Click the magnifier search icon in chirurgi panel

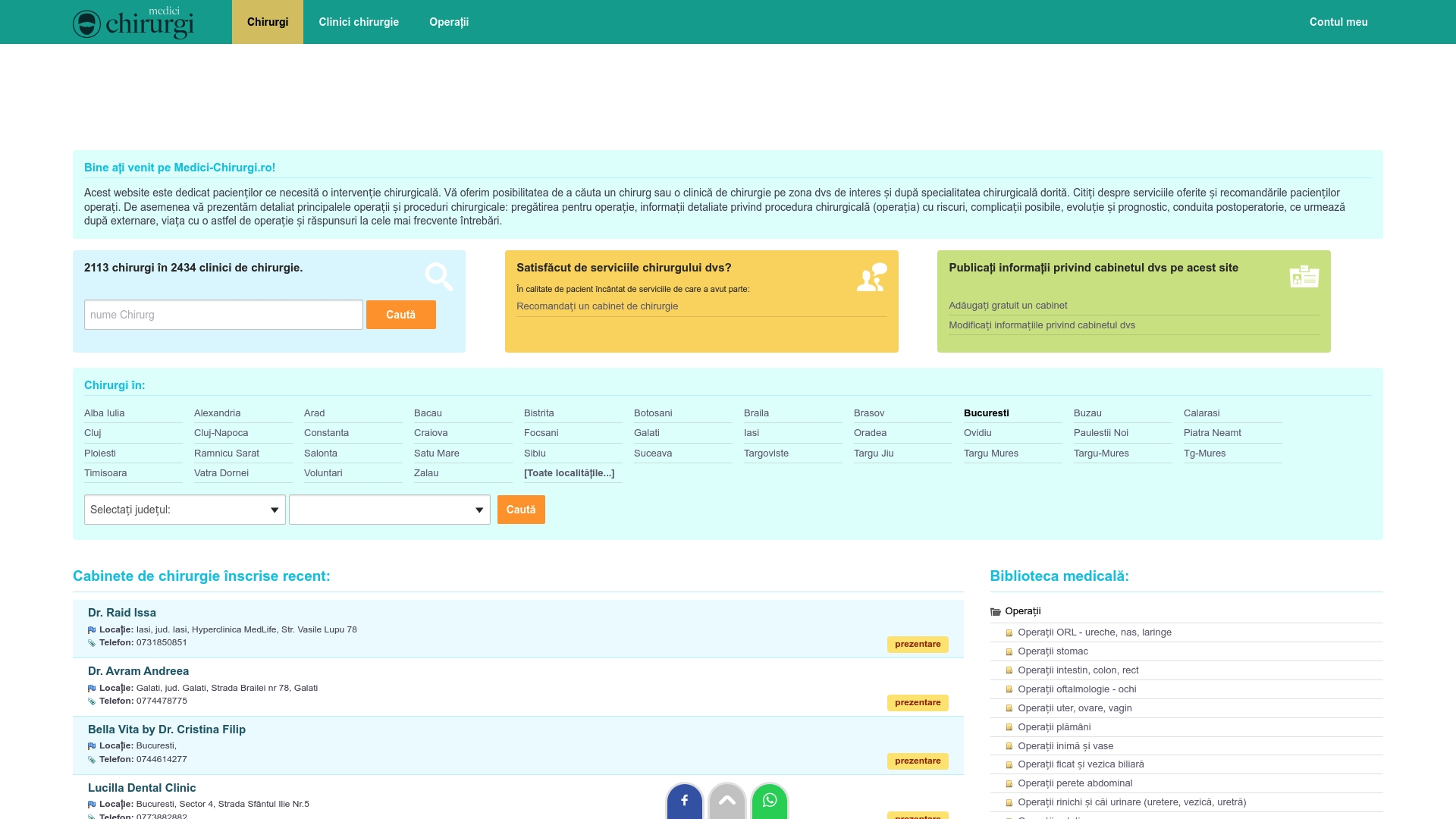point(438,276)
